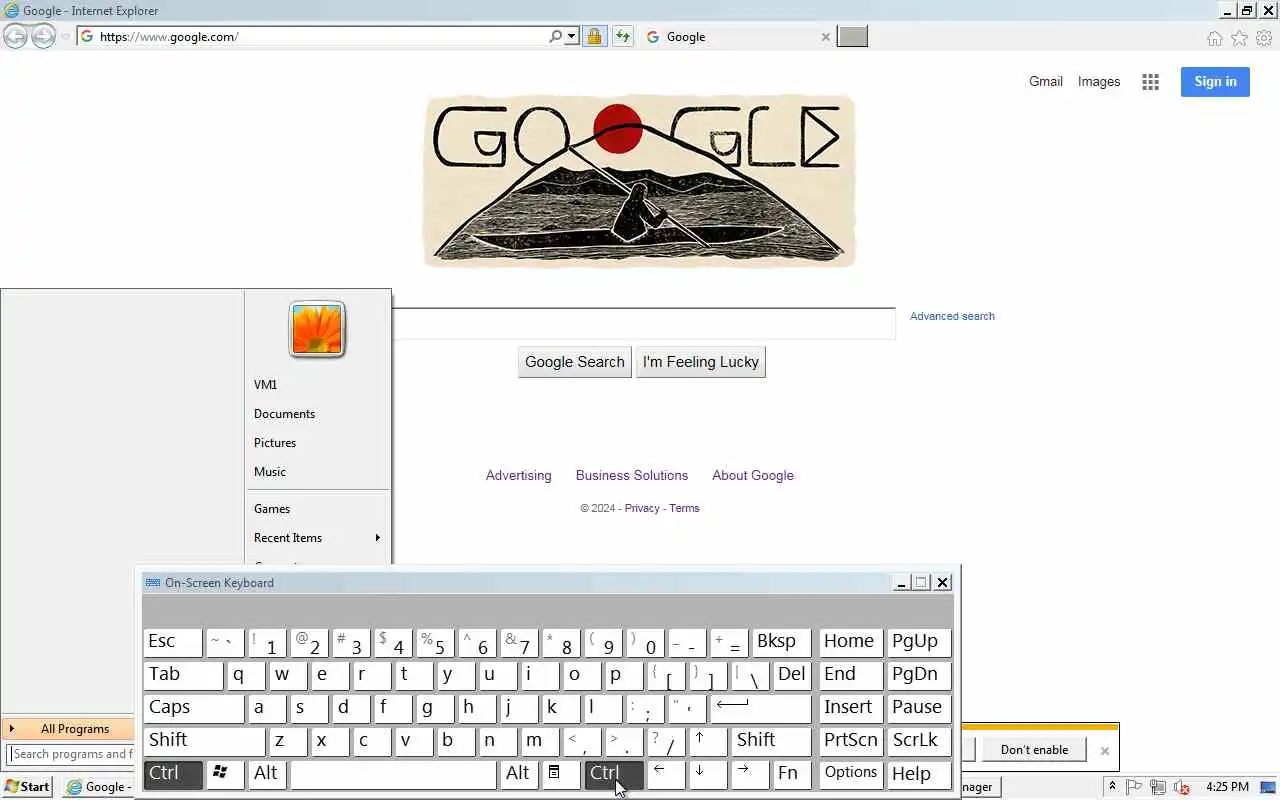Toggle the right Ctrl key on keyboard

pos(613,774)
